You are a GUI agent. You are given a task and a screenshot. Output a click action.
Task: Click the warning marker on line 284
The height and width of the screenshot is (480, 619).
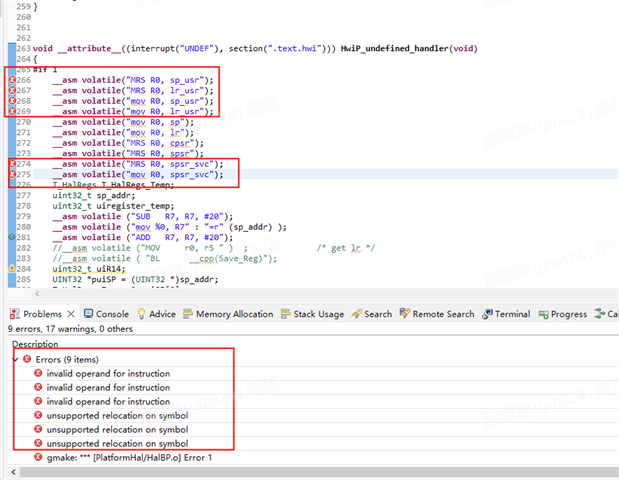point(12,269)
